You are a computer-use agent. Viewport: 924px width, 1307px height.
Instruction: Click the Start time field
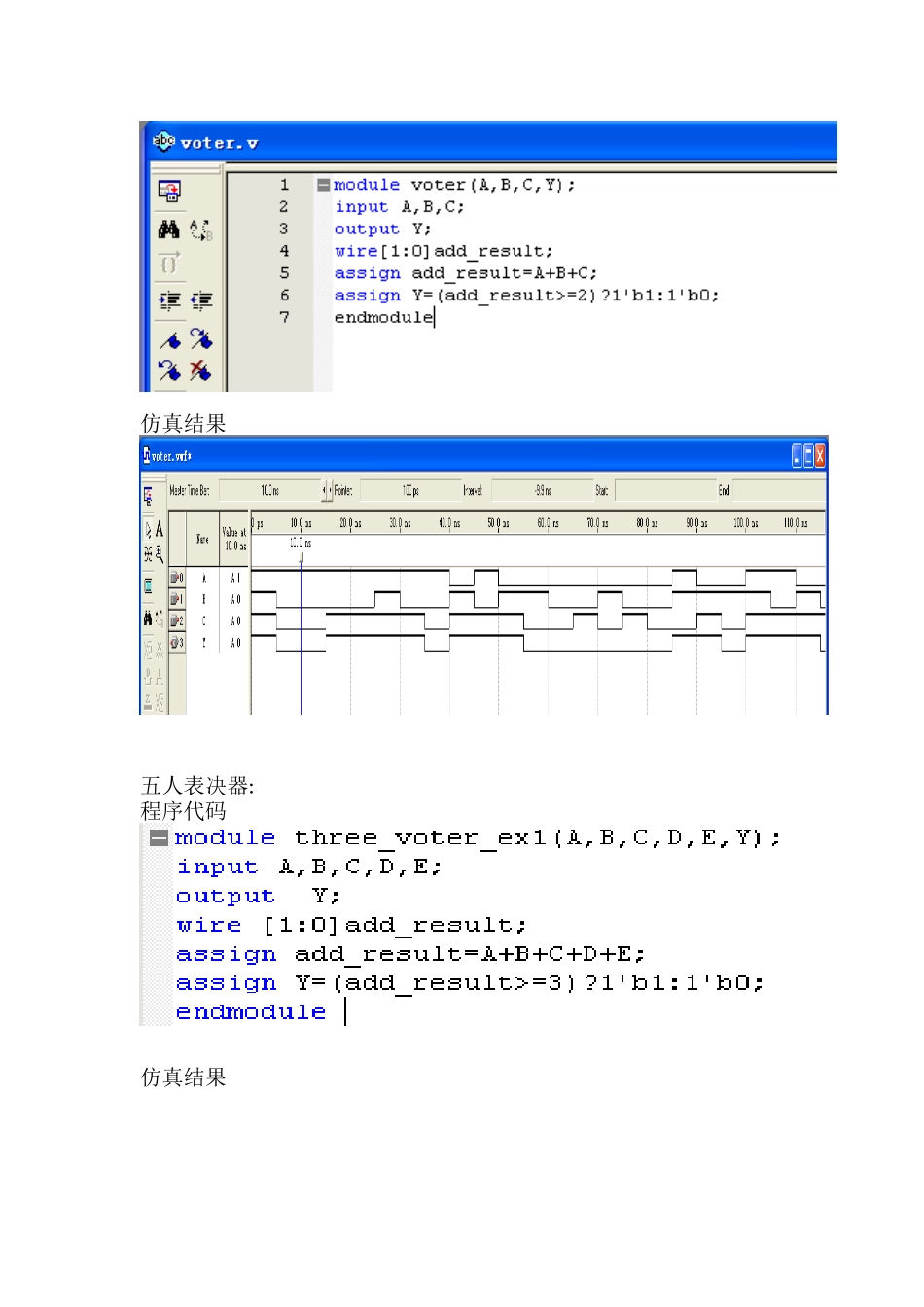point(665,490)
